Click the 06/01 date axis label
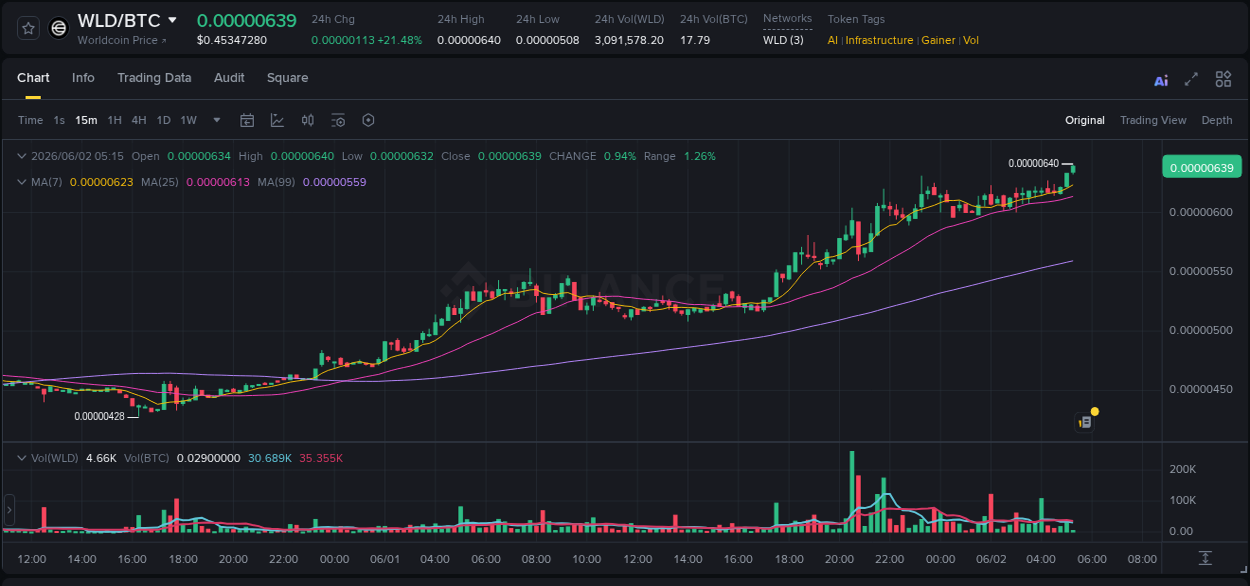This screenshot has width=1250, height=586. click(385, 559)
